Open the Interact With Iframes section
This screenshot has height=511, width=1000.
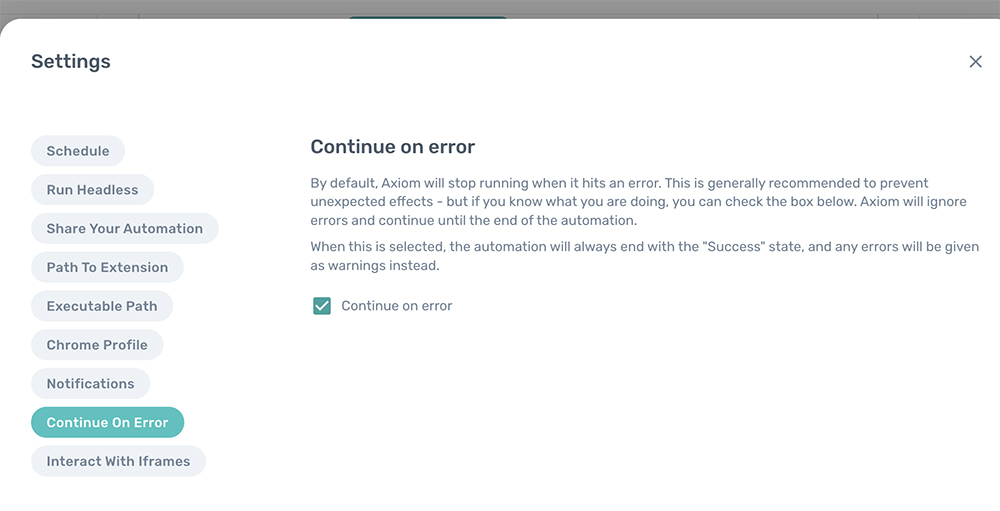[x=118, y=462]
